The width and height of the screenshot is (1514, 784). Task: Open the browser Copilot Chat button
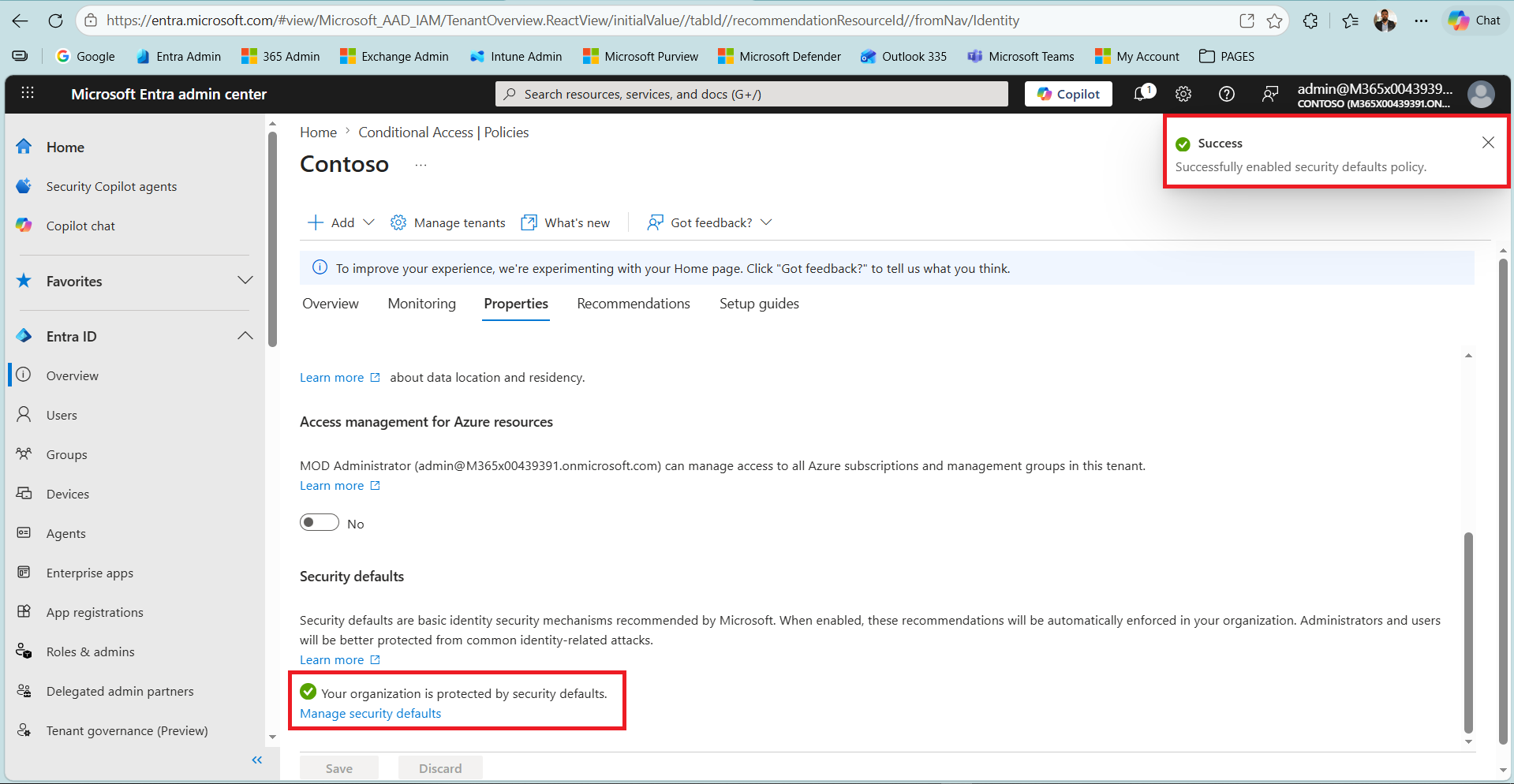pos(1475,21)
